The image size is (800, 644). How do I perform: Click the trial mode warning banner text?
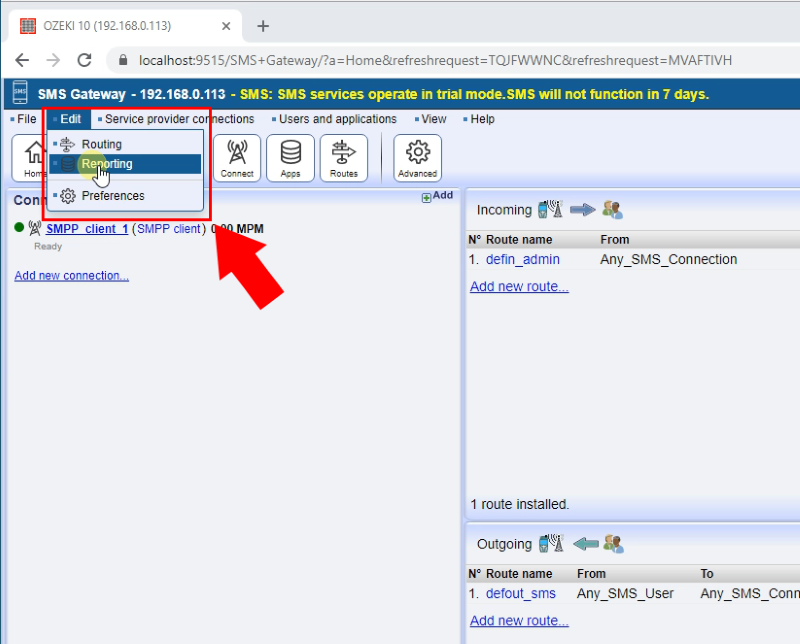474,94
